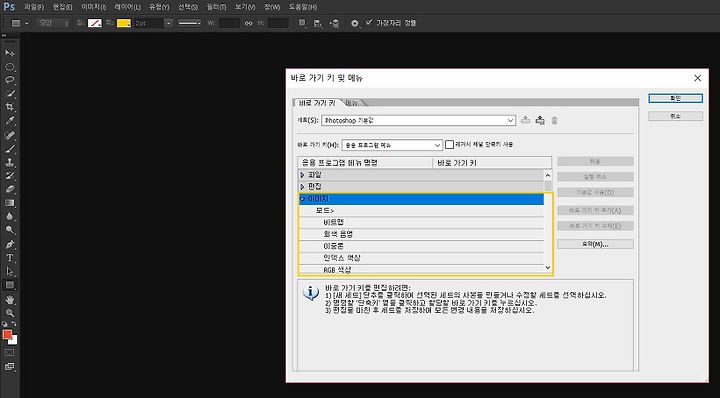Click the fill color swatch in options bar

pos(95,23)
